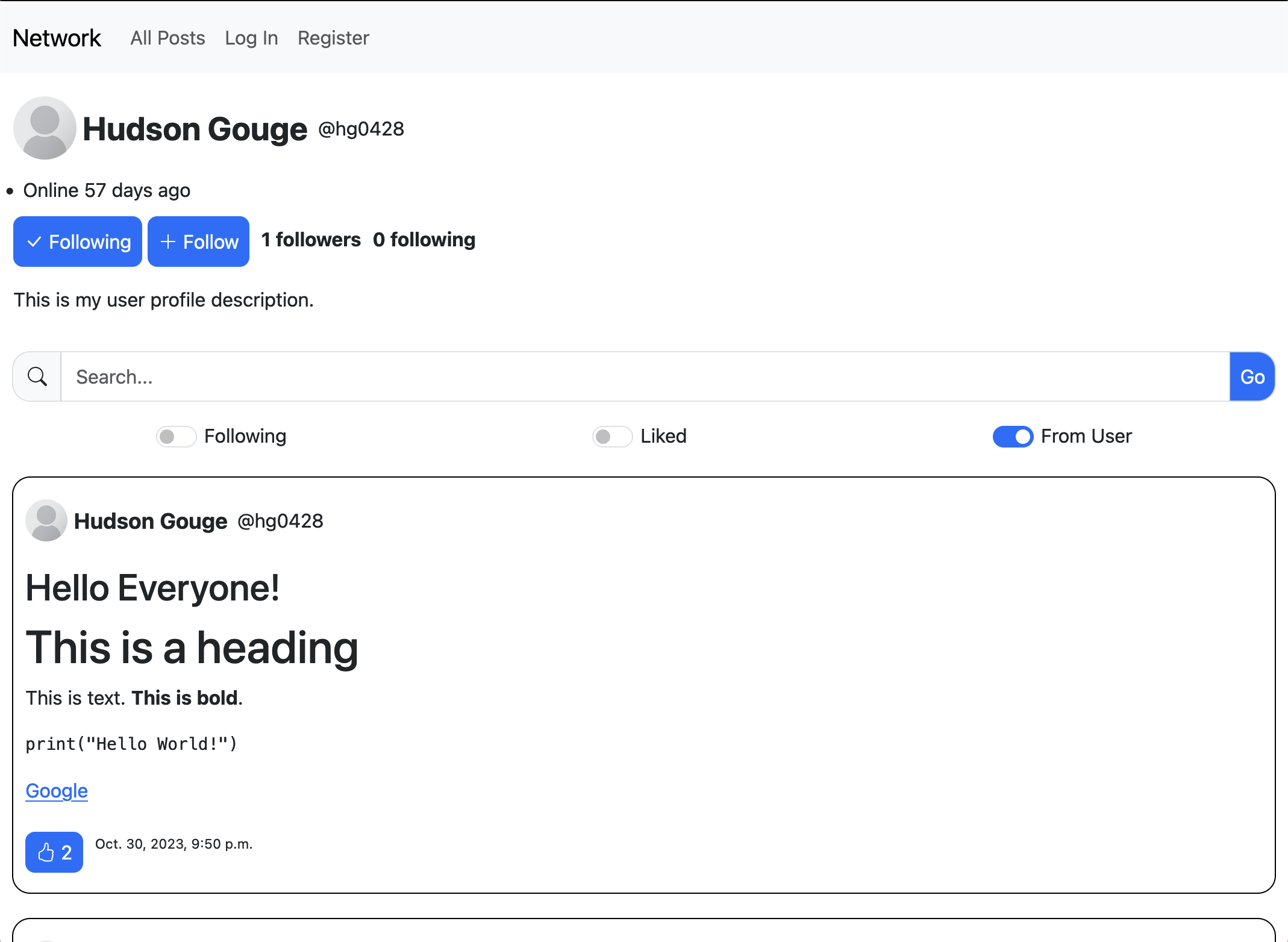Click the plus Follow button
The width and height of the screenshot is (1288, 942).
click(x=198, y=242)
